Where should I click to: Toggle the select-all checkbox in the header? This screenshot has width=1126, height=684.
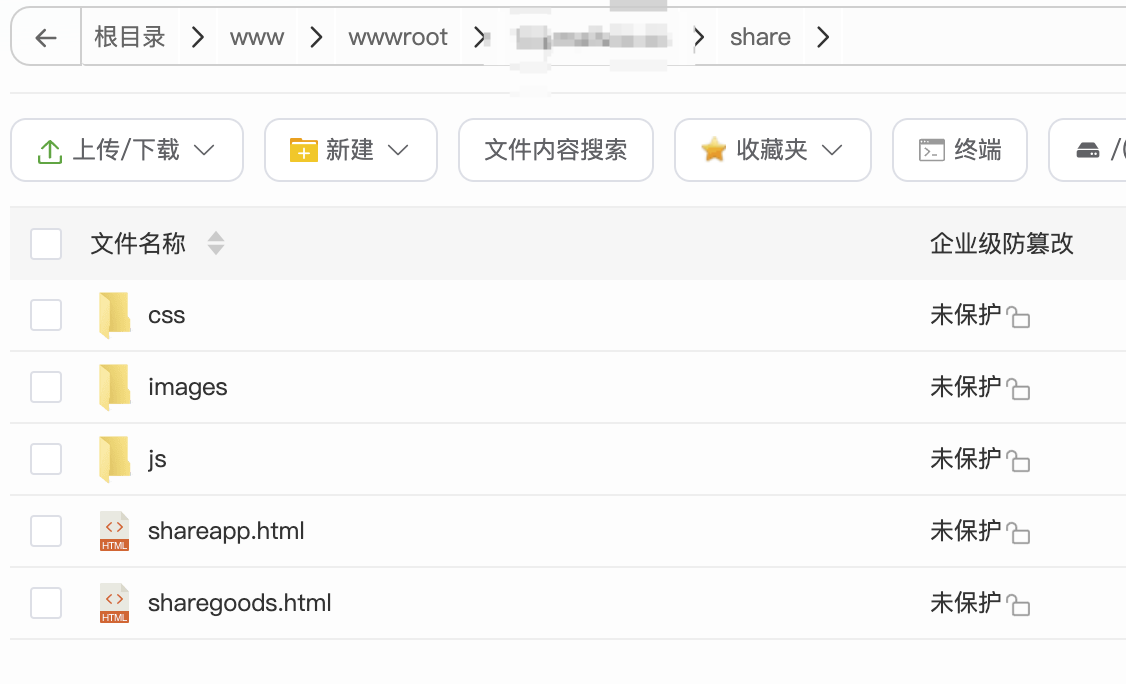click(46, 243)
